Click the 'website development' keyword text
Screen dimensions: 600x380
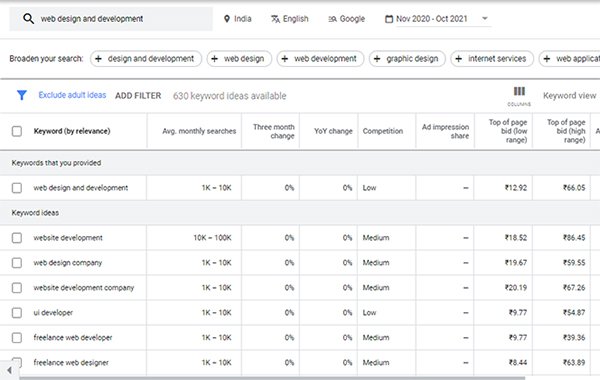click(x=68, y=238)
